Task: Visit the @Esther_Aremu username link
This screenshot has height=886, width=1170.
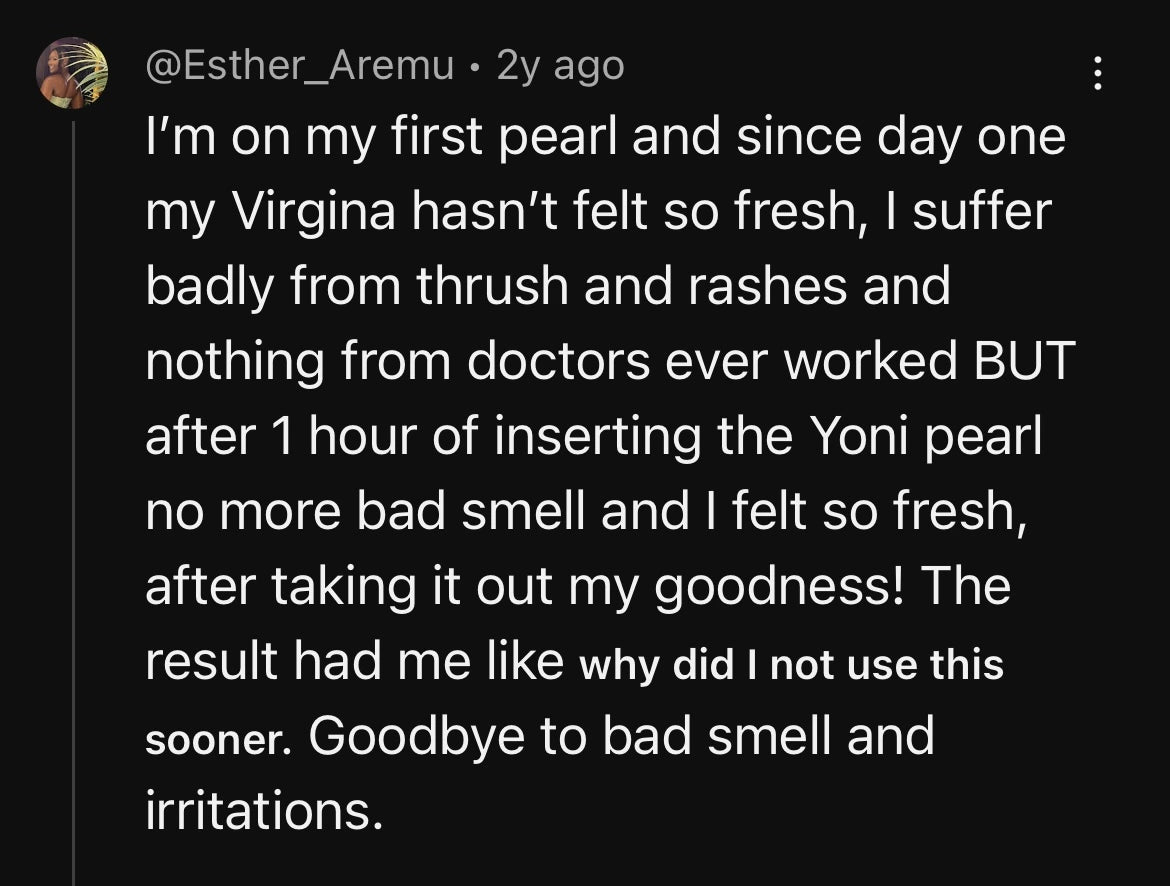Action: tap(299, 66)
